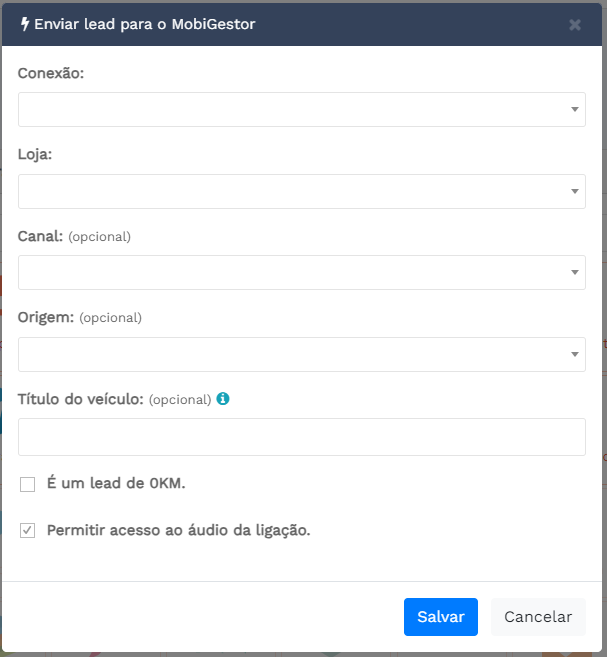Screen dimensions: 607x657
Task: Focus the Título do veículo text field
Action: coord(302,437)
